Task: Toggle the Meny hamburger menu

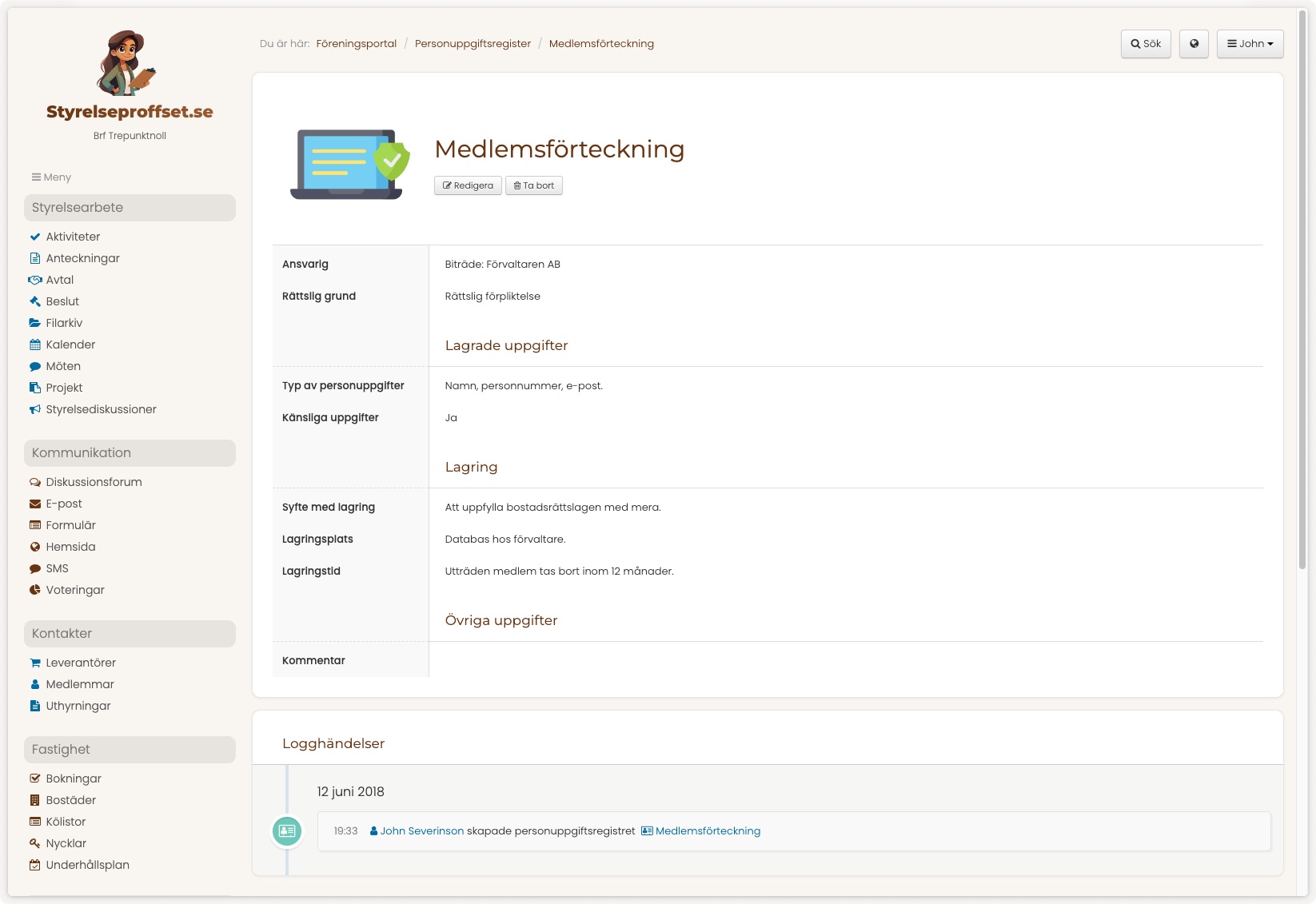Action: [x=51, y=177]
